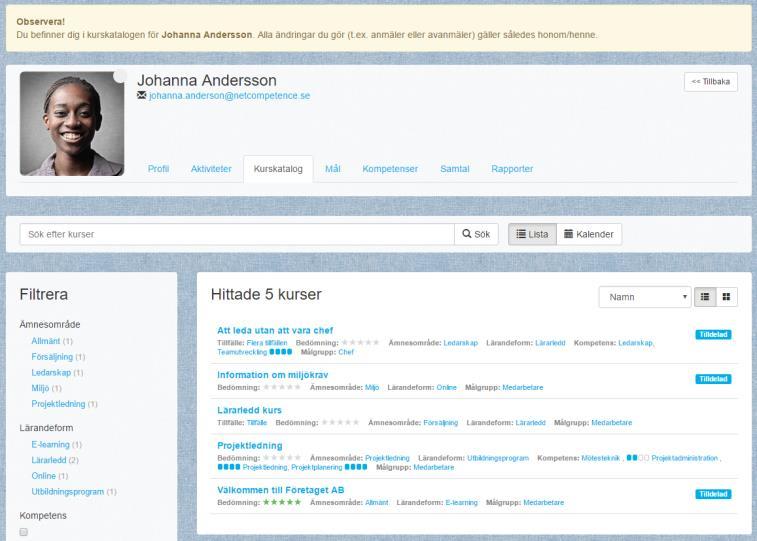Click Teamutveckling competence link
The image size is (757, 541).
pos(242,352)
